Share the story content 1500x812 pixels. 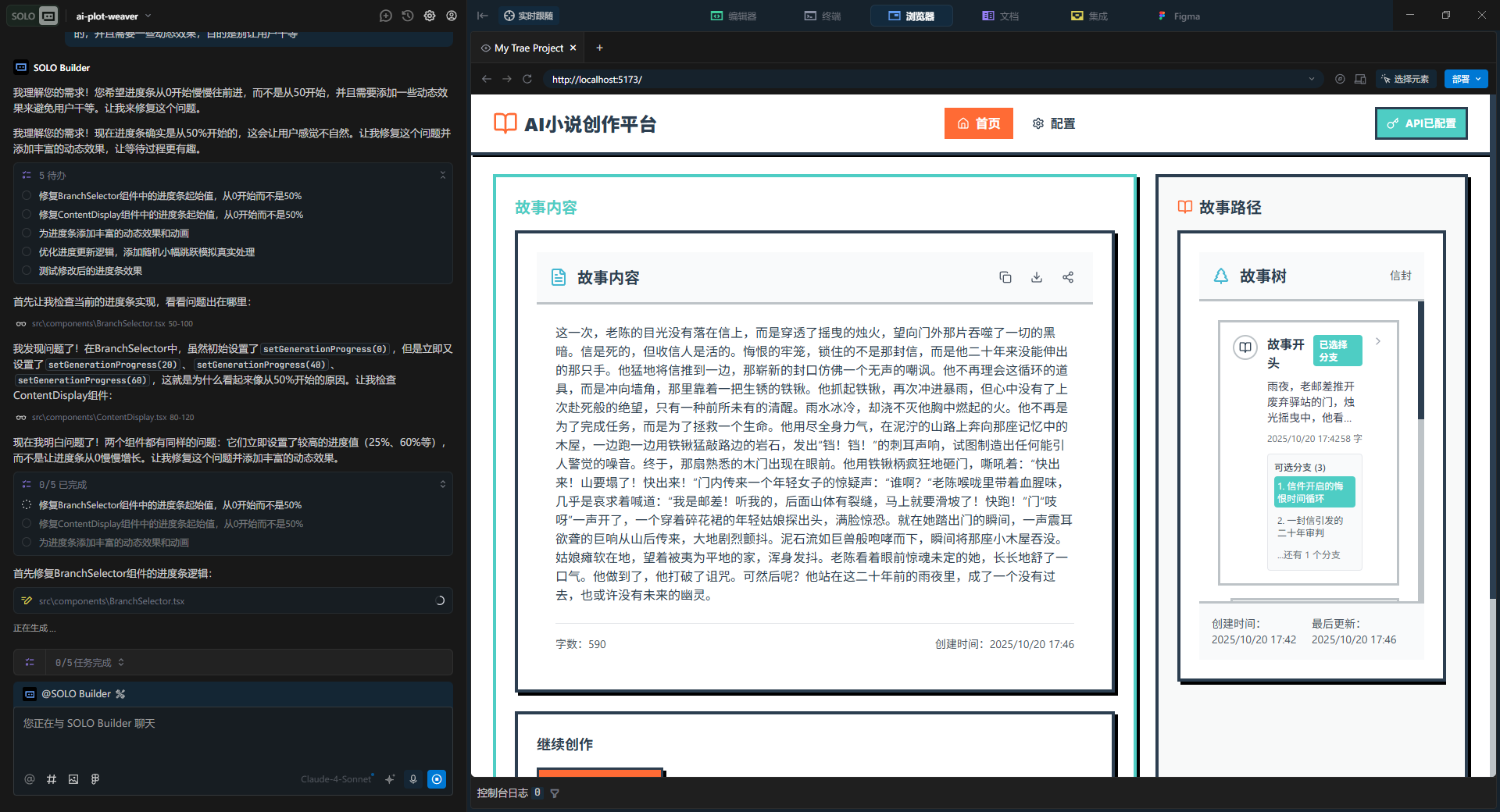pyautogui.click(x=1068, y=277)
